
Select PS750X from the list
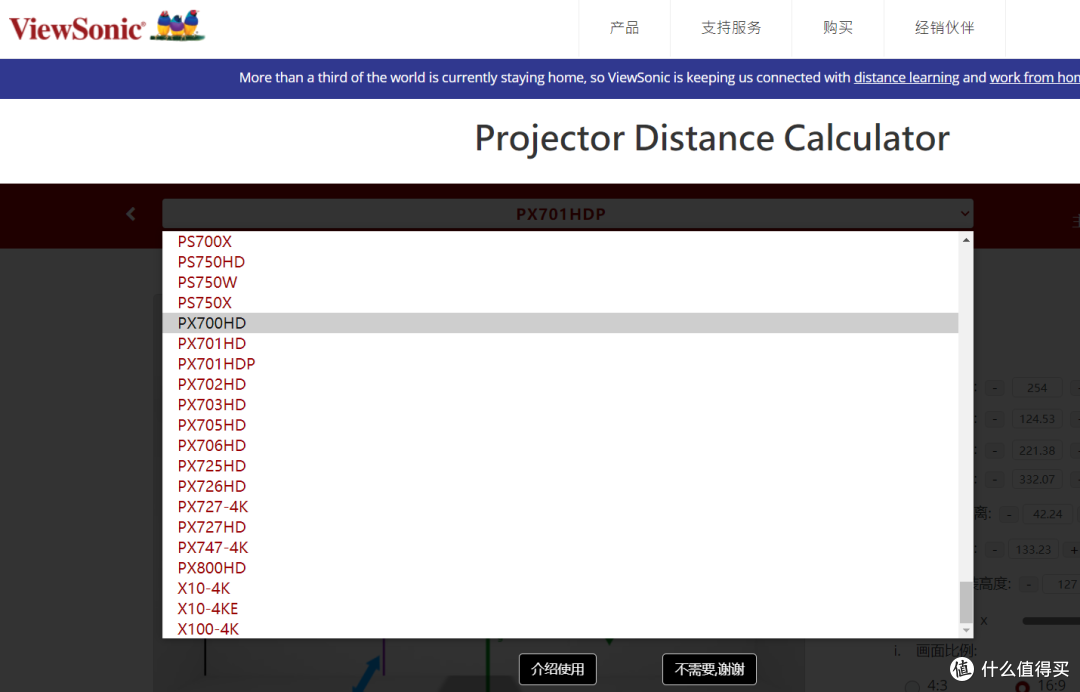click(560, 303)
